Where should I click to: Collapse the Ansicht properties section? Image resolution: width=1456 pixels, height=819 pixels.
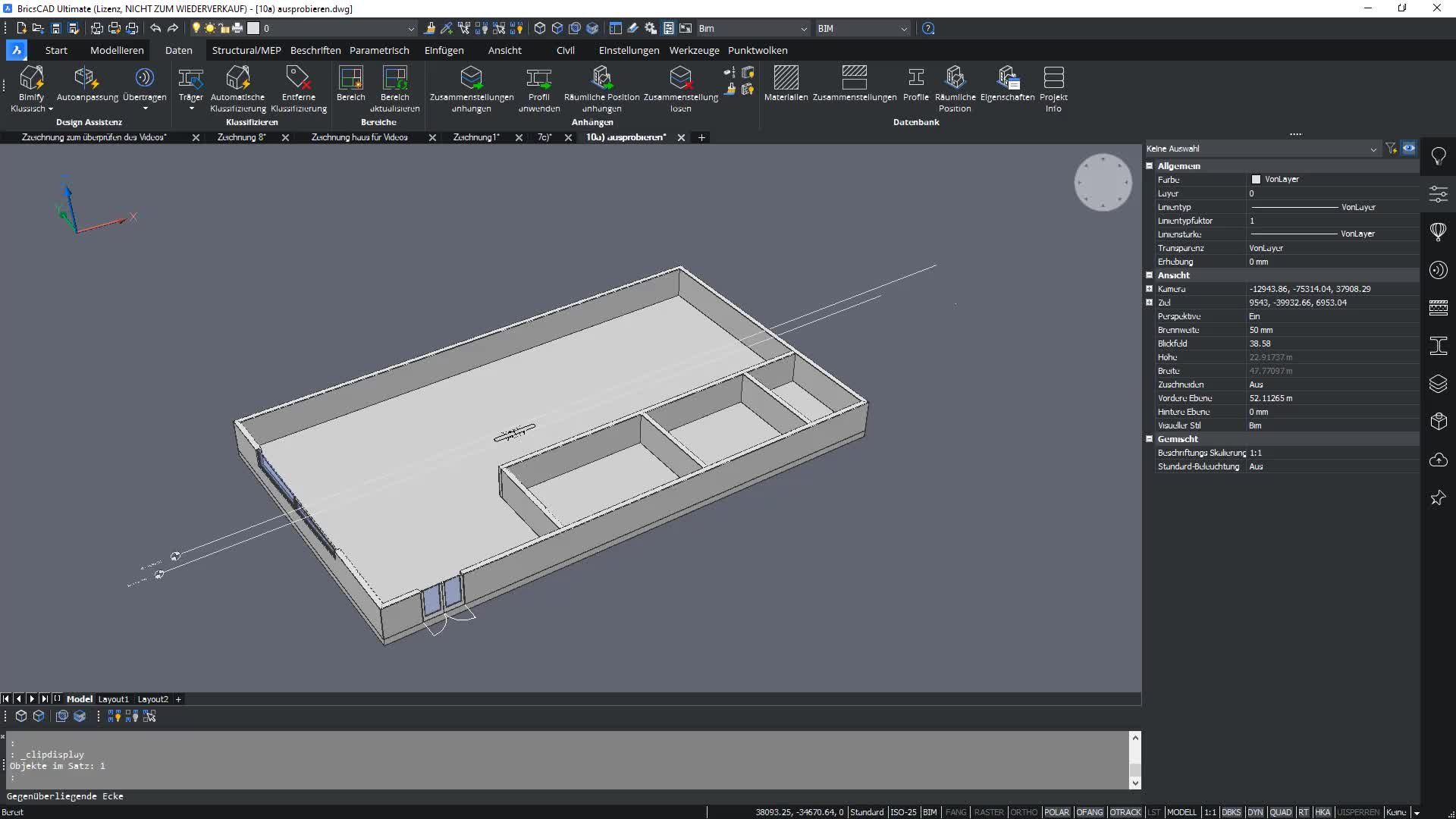[1149, 275]
